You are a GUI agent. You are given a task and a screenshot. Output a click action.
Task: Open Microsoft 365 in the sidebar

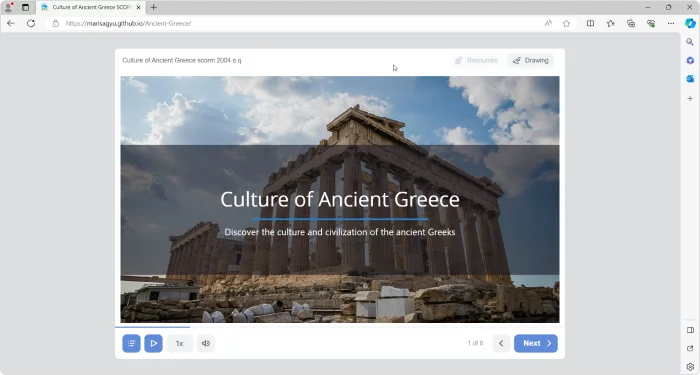[690, 60]
